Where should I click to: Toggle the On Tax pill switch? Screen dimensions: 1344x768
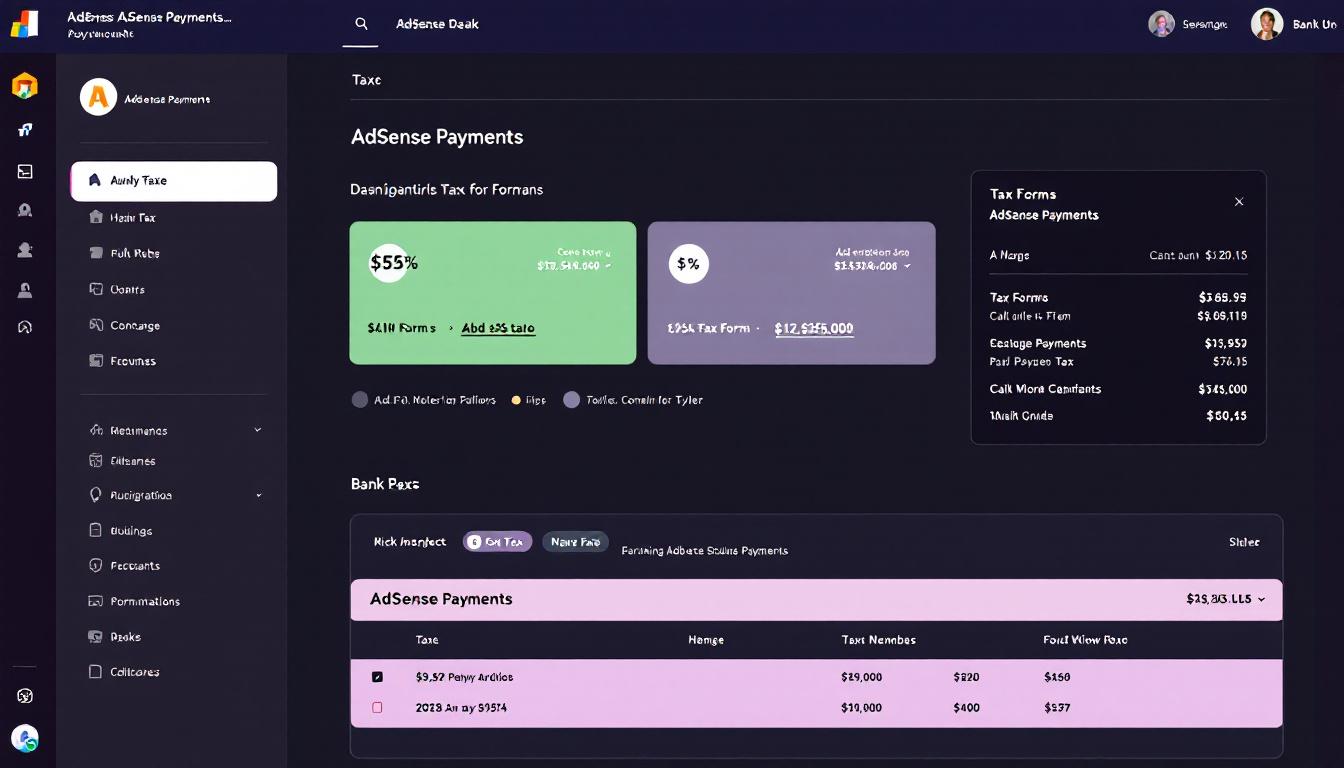coord(497,541)
